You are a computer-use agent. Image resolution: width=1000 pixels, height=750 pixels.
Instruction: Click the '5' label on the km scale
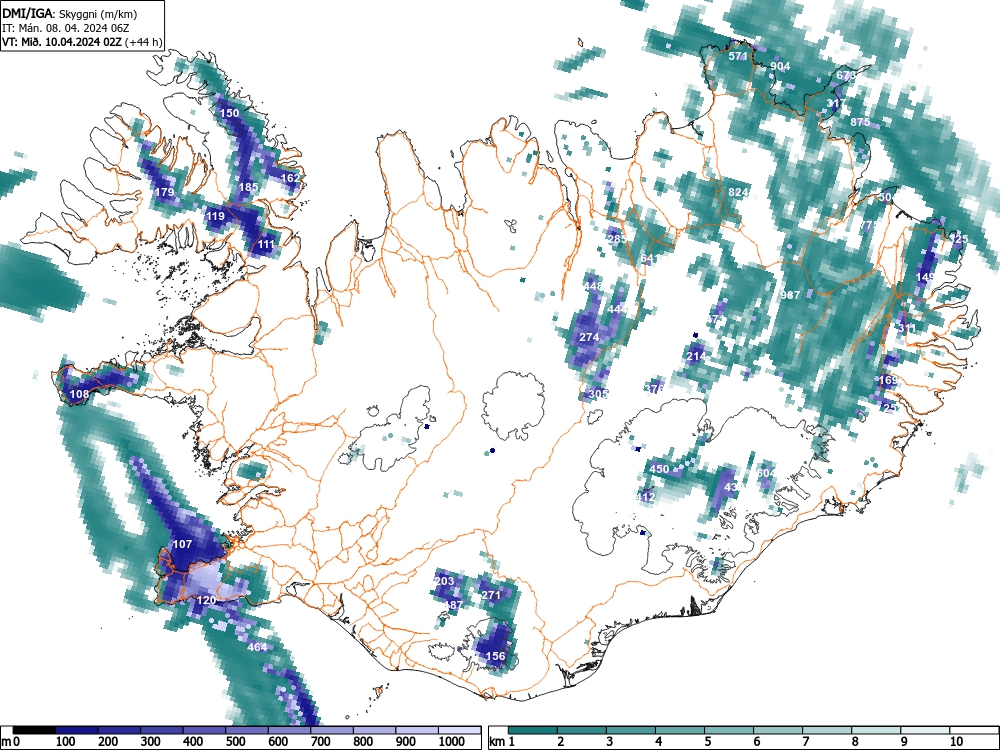coord(708,741)
